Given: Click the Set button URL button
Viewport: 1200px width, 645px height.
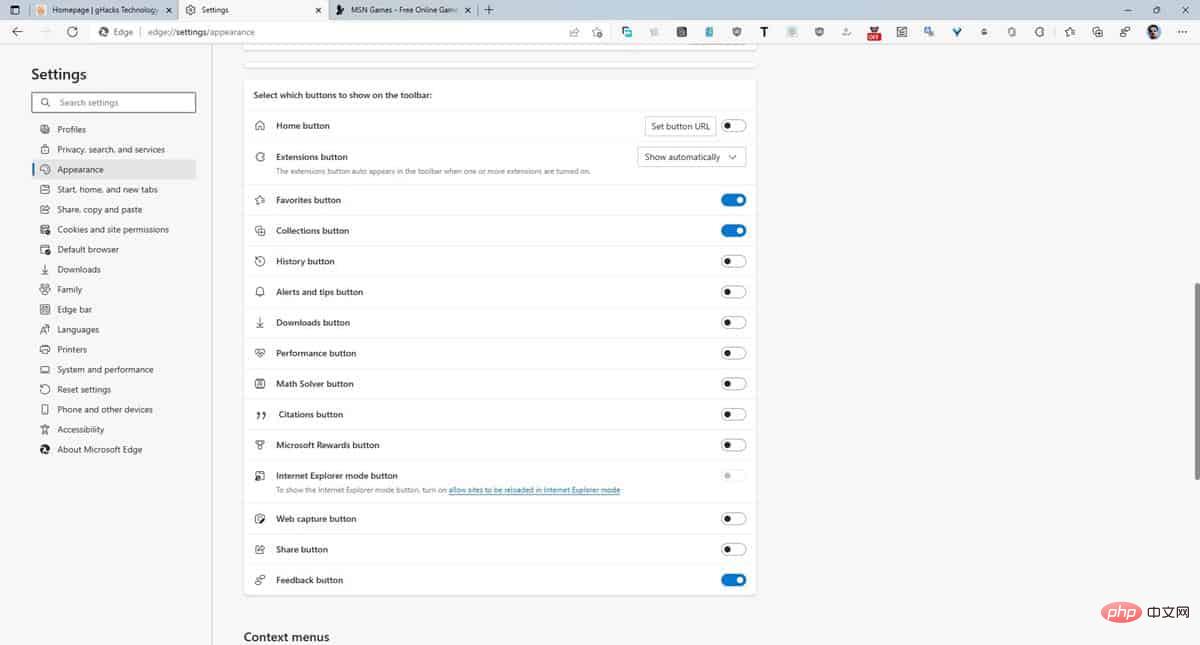Looking at the screenshot, I should pos(680,126).
